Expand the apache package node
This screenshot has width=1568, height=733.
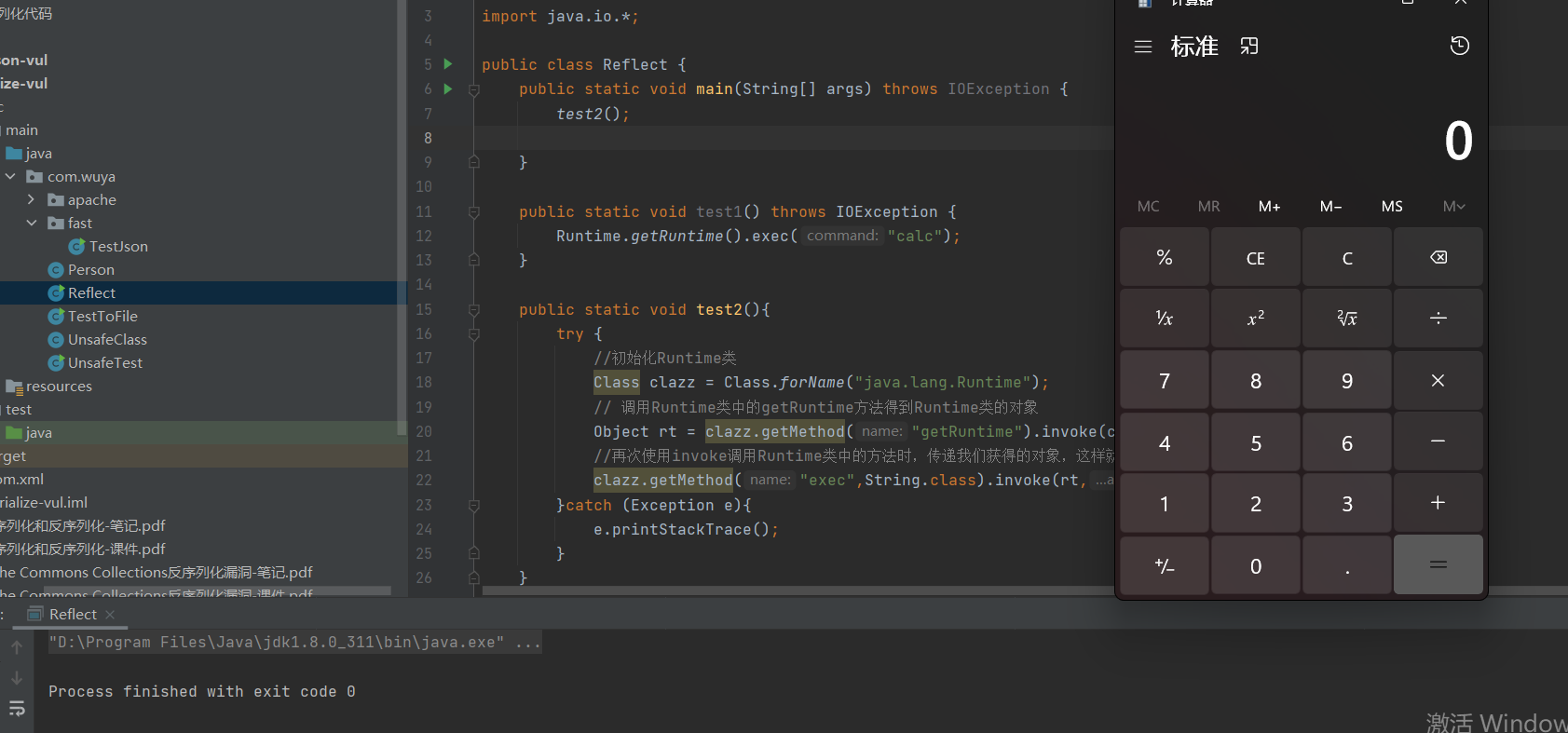(32, 199)
